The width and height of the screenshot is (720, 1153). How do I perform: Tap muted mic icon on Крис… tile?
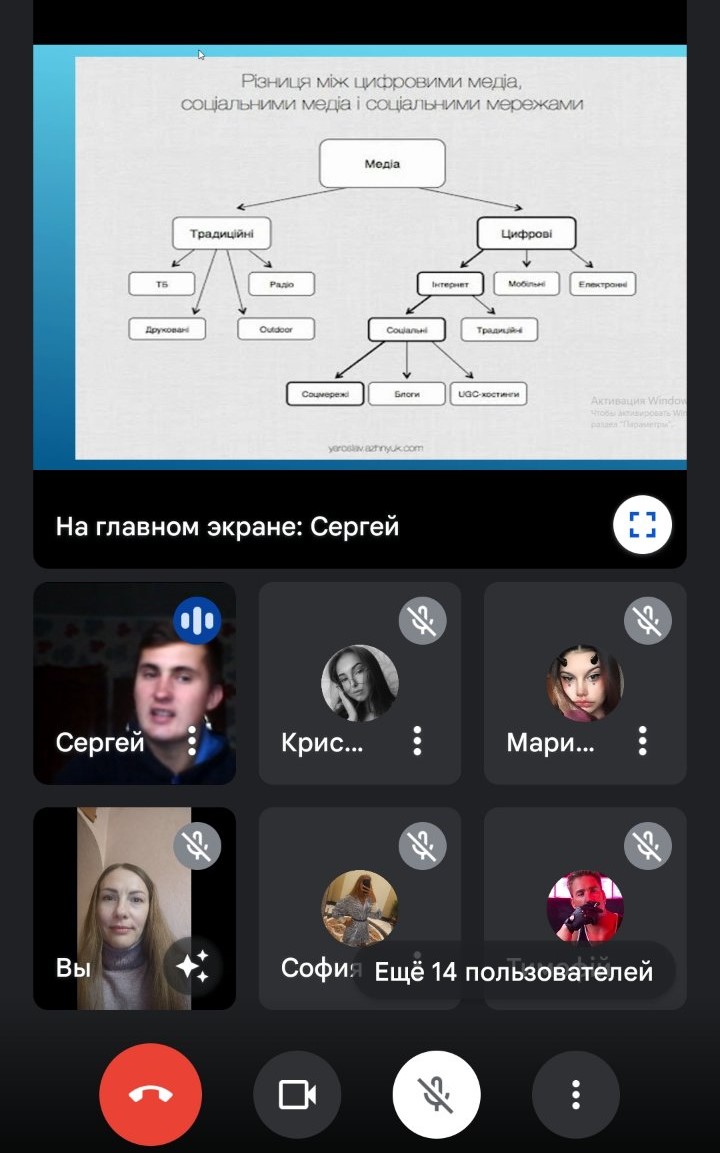coord(422,621)
